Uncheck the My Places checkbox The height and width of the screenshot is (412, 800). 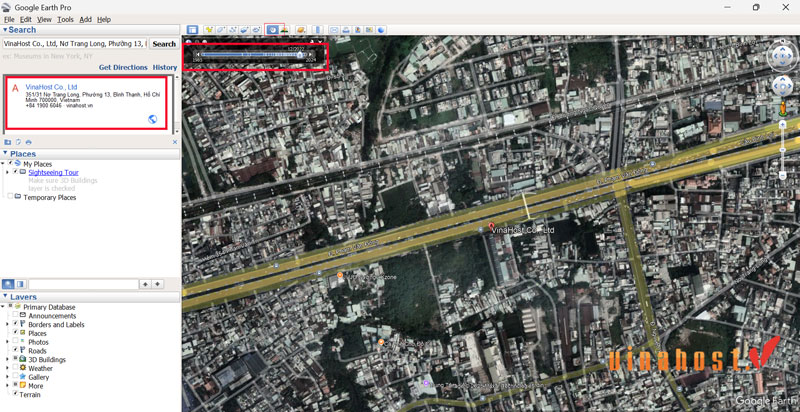pyautogui.click(x=10, y=164)
